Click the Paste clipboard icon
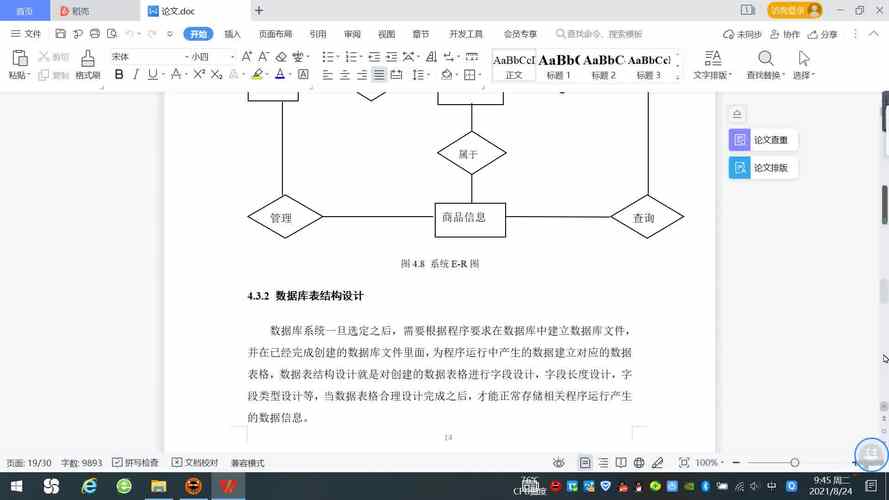Viewport: 889px width, 500px height. coord(19,58)
